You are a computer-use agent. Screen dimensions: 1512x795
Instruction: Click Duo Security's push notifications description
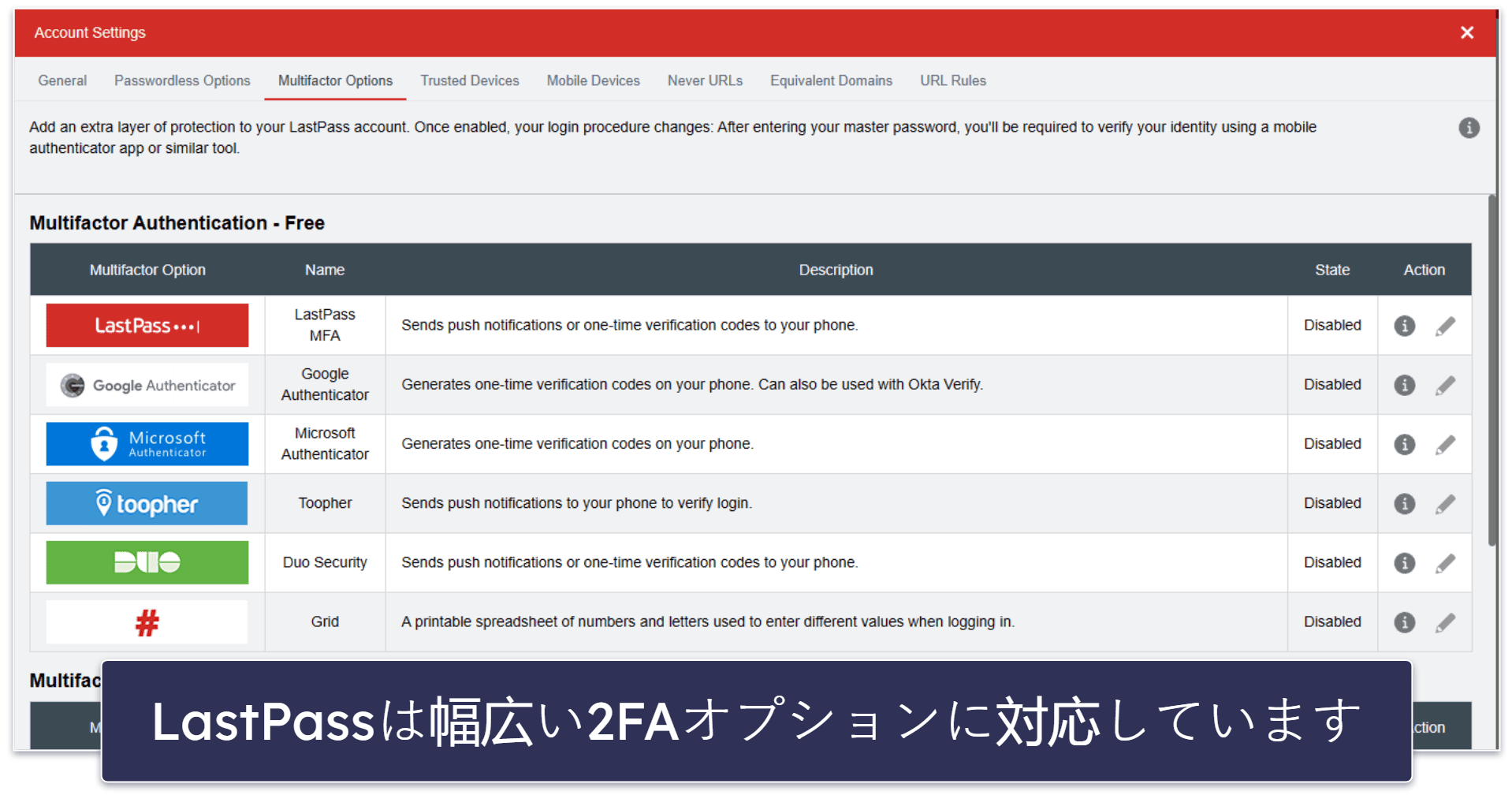tap(629, 562)
